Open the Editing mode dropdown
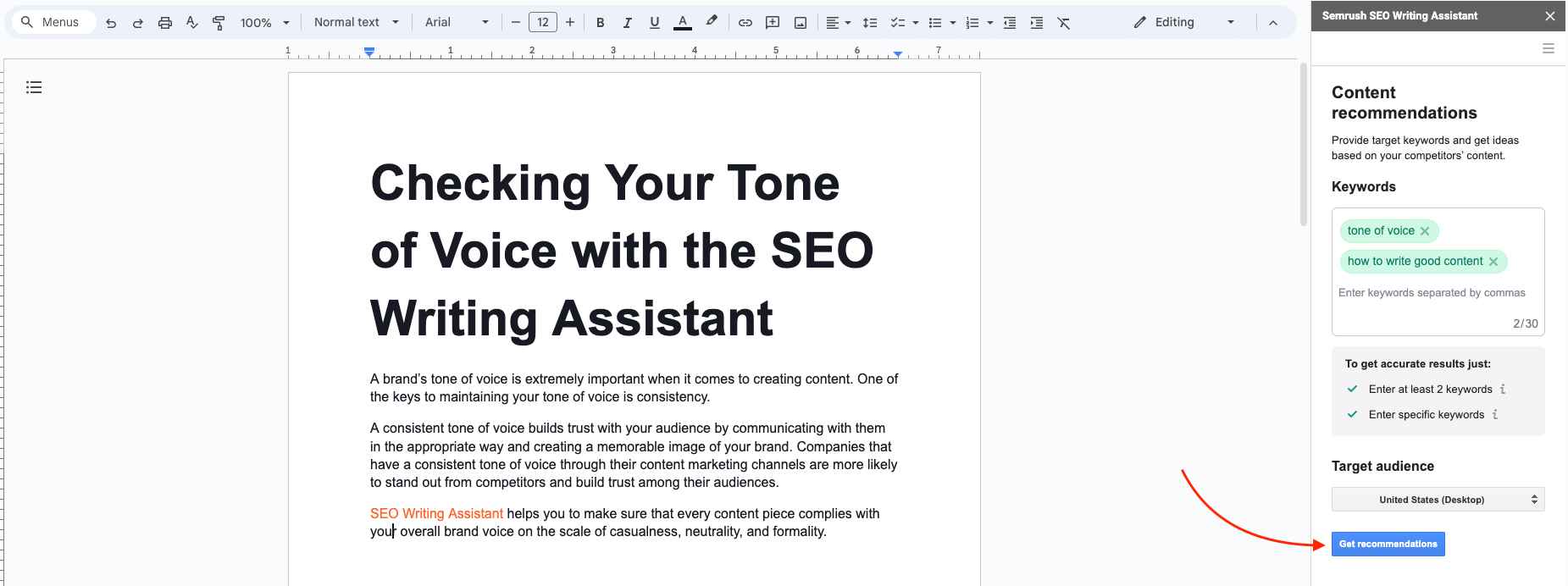Viewport: 1568px width, 586px height. tap(1184, 22)
